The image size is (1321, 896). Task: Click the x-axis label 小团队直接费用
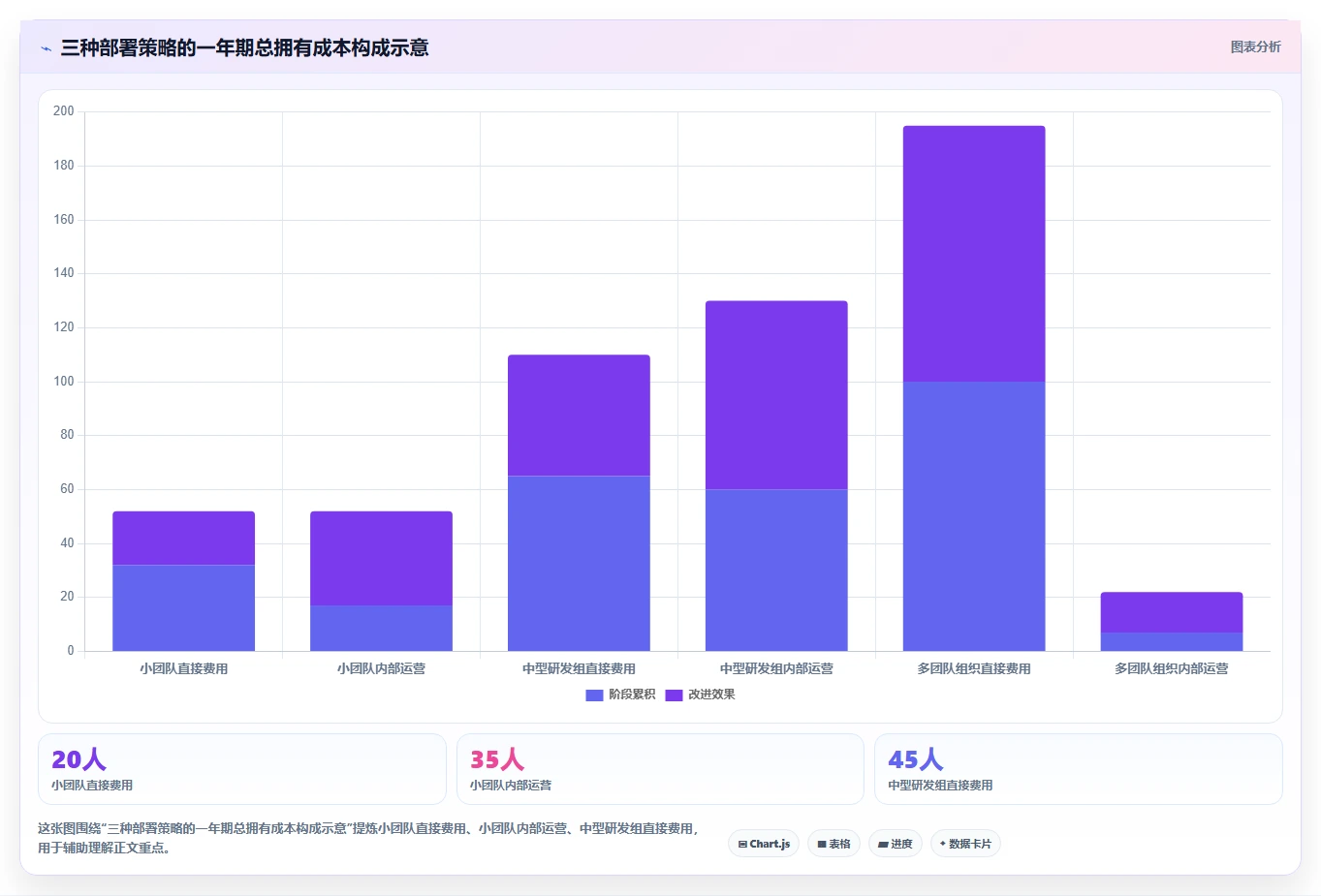(183, 668)
